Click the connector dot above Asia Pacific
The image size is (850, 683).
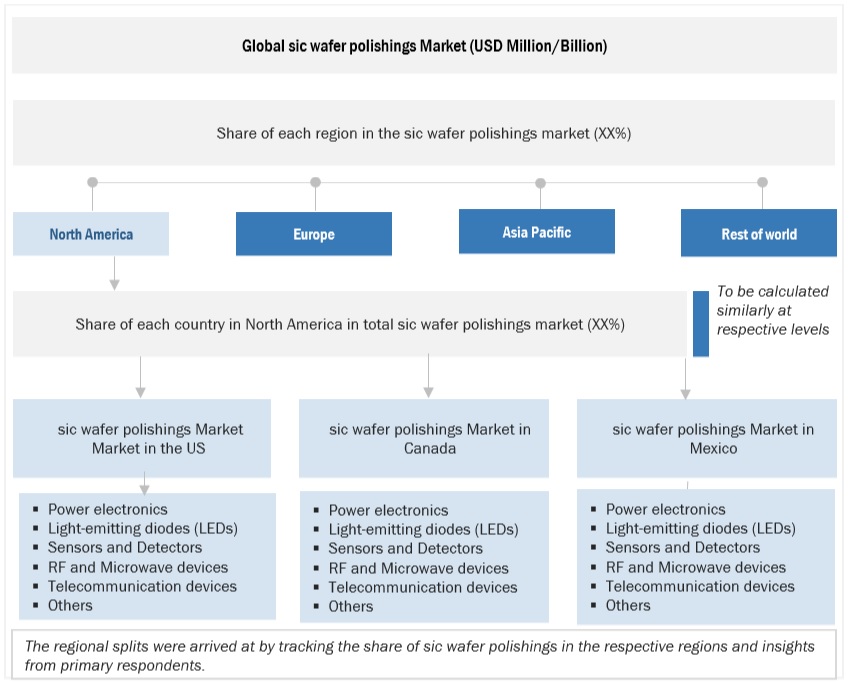click(x=540, y=184)
